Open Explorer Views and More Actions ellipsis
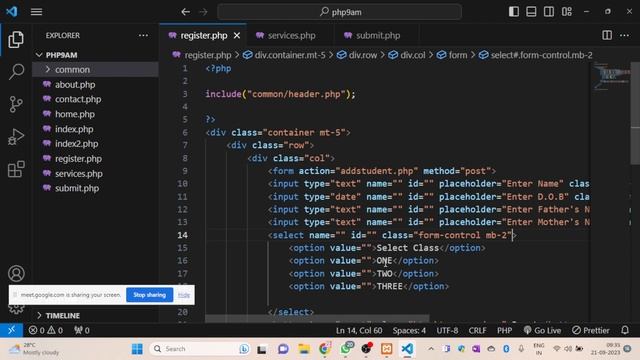Viewport: 640px width, 360px height. coord(143,36)
